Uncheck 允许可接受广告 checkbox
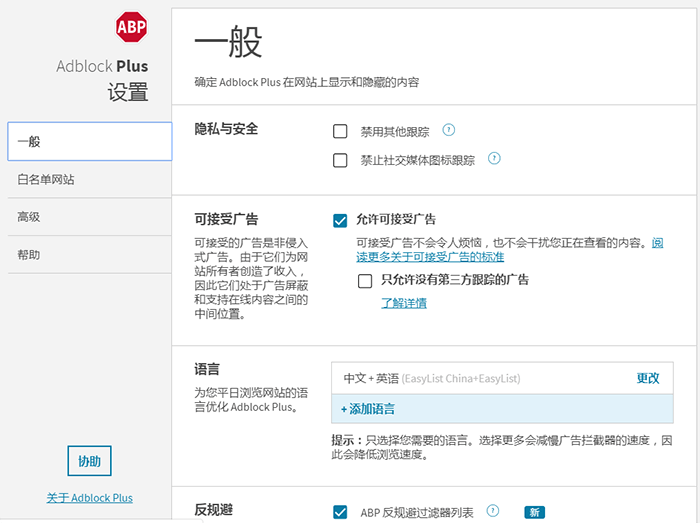The height and width of the screenshot is (523, 700). coord(340,220)
